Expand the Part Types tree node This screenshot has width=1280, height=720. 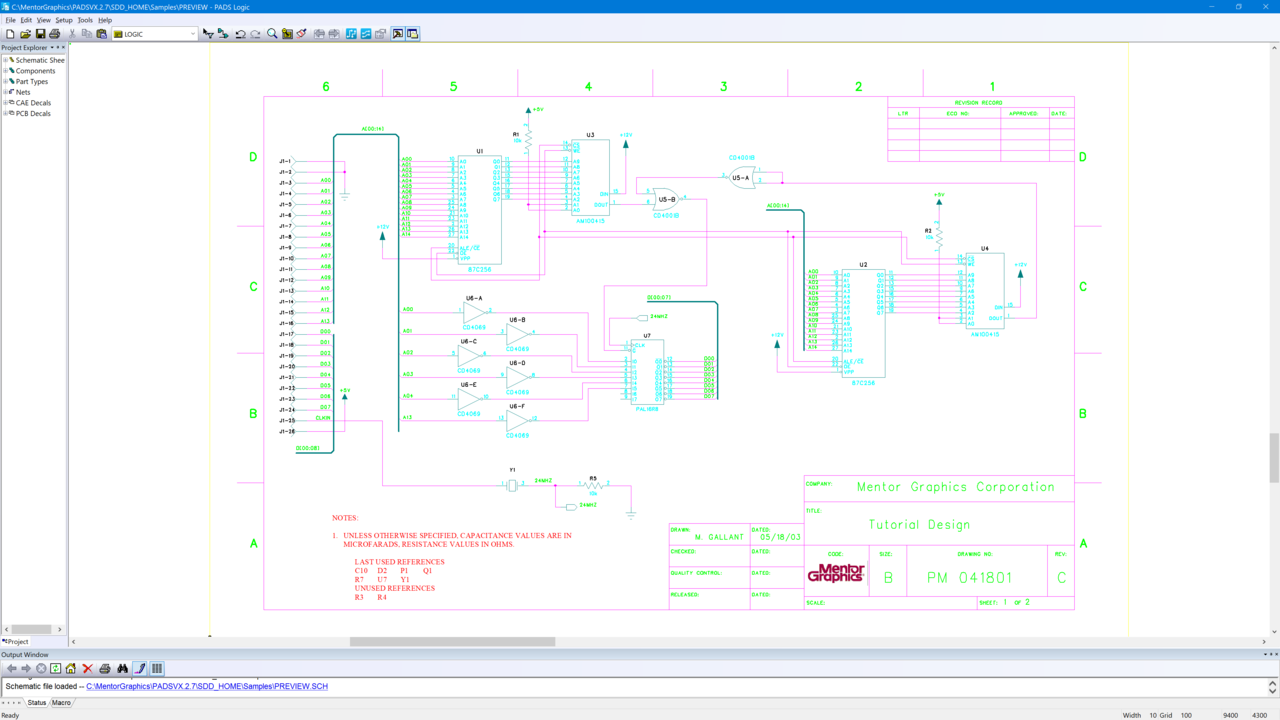coord(5,82)
